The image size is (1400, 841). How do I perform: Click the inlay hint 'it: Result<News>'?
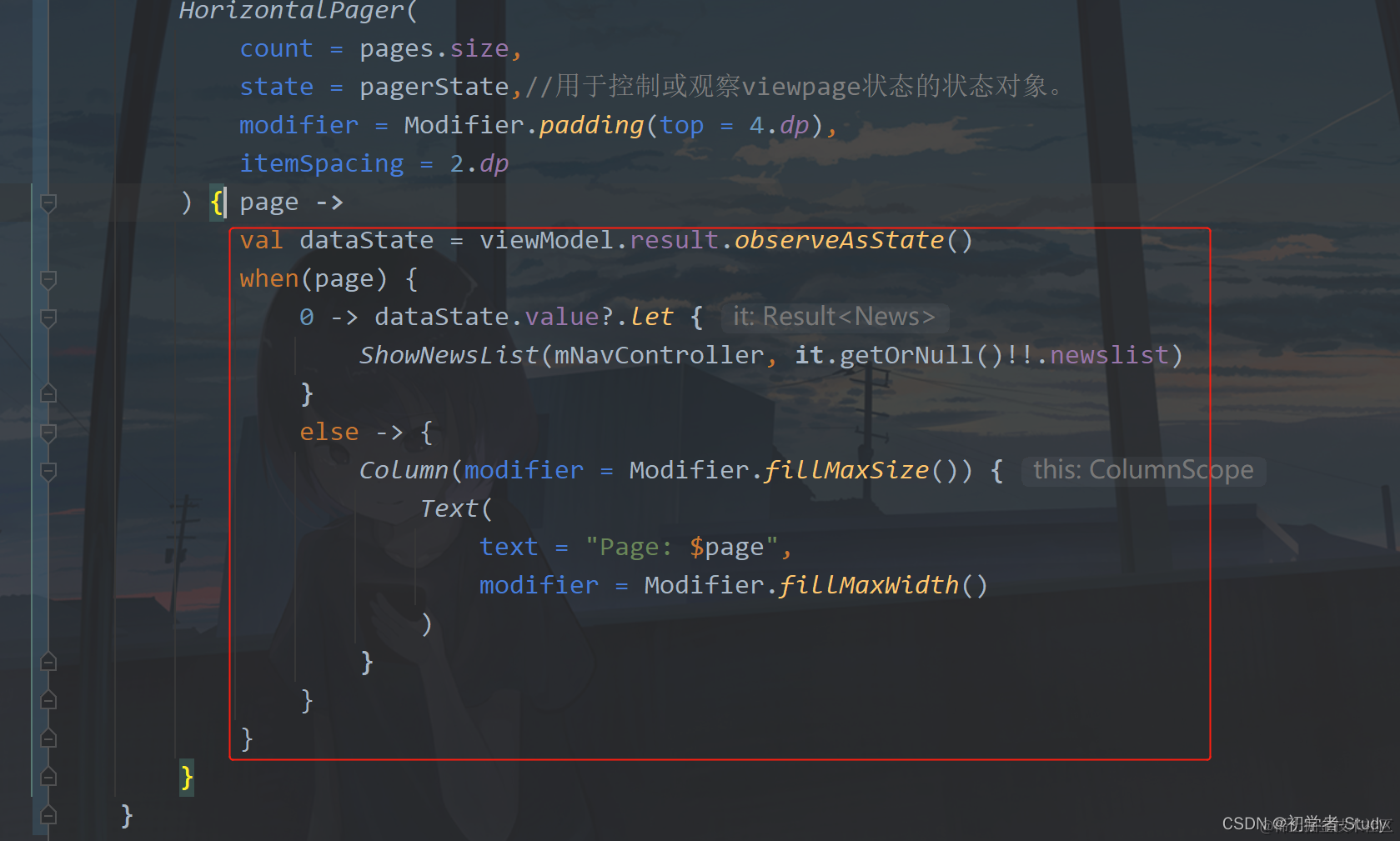tap(834, 317)
